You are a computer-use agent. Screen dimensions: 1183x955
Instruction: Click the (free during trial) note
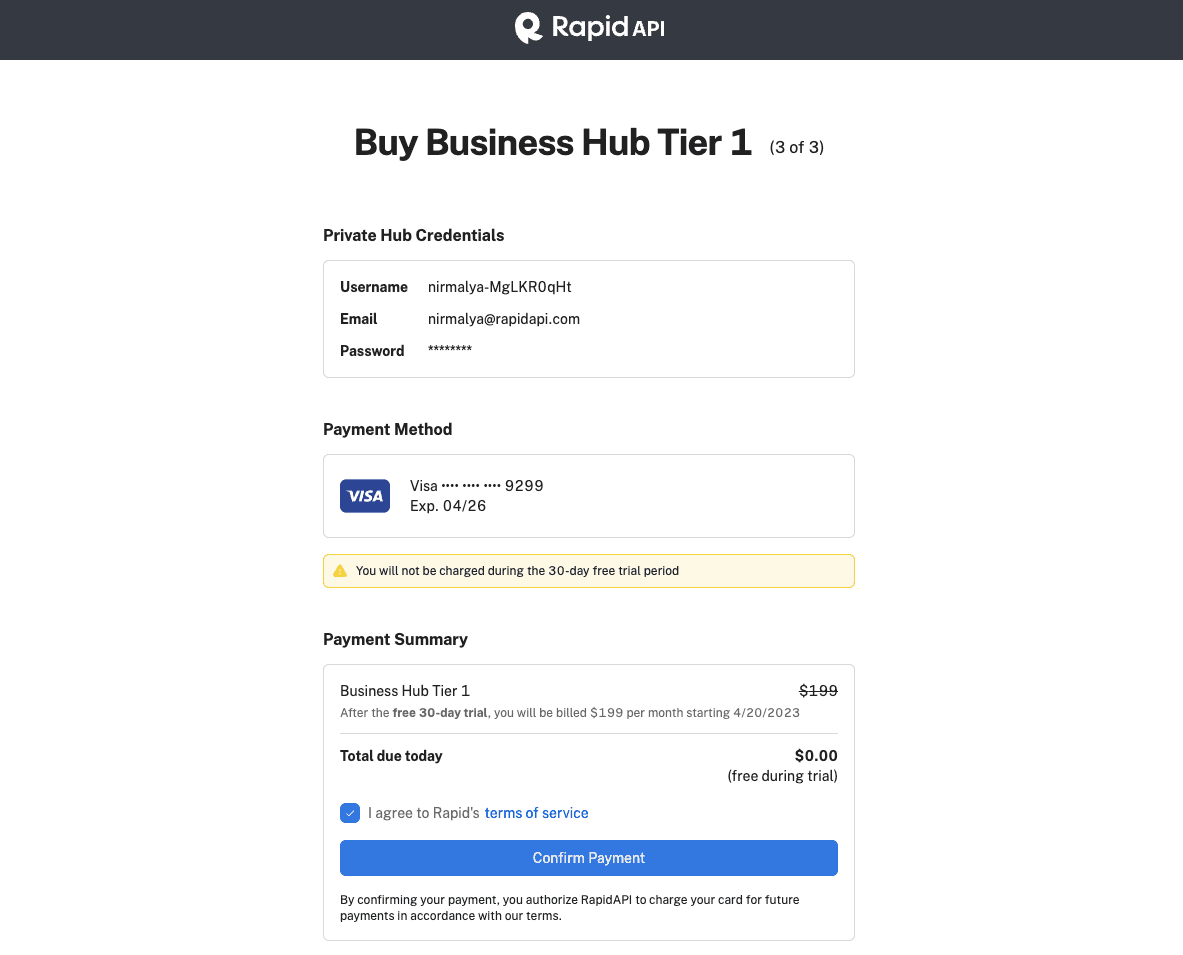pyautogui.click(x=782, y=776)
